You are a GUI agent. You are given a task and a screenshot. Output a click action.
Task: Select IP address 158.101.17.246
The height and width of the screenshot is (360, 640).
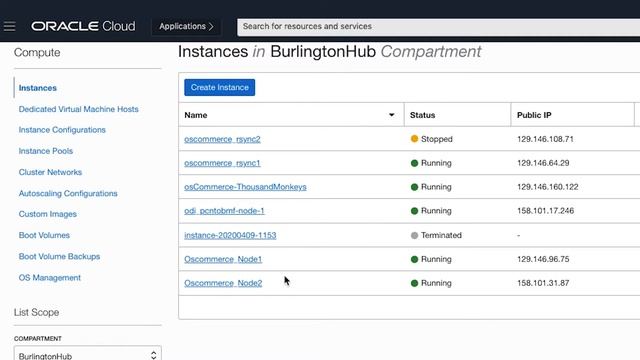(x=545, y=211)
